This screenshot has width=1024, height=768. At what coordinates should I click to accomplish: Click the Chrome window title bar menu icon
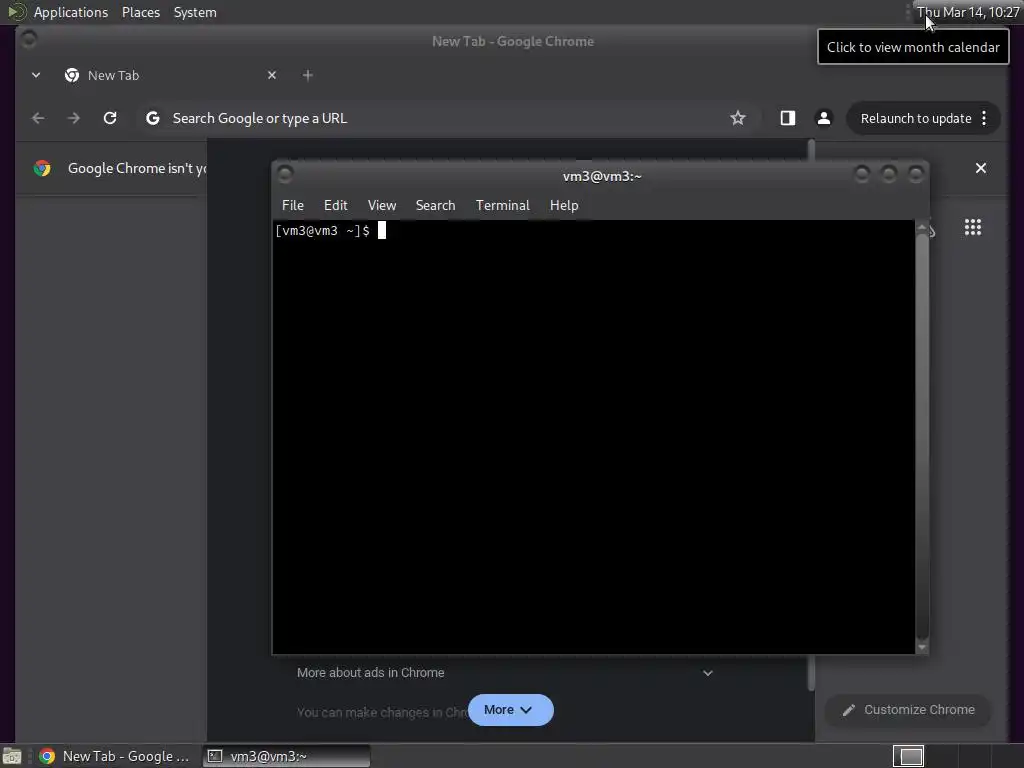coord(29,40)
